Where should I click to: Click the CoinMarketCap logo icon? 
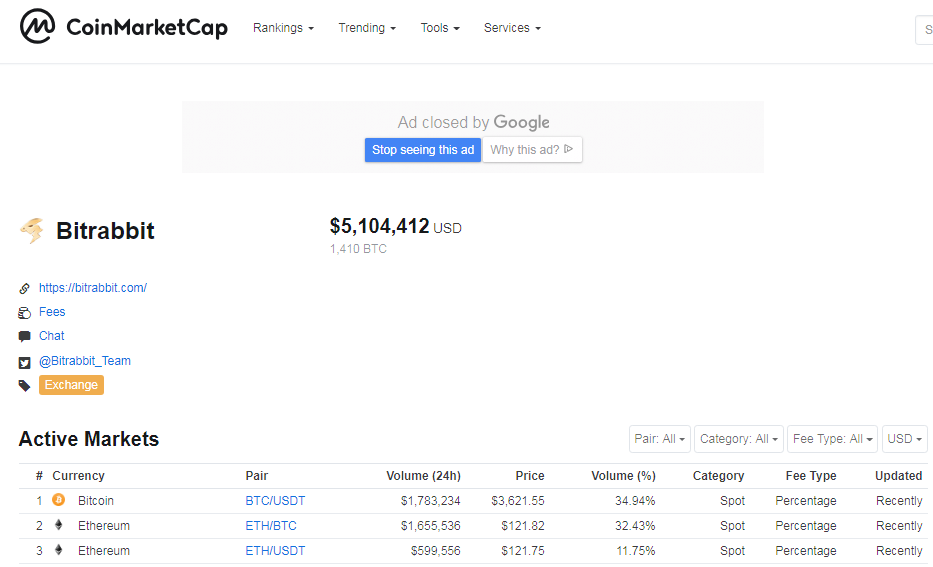click(x=37, y=26)
